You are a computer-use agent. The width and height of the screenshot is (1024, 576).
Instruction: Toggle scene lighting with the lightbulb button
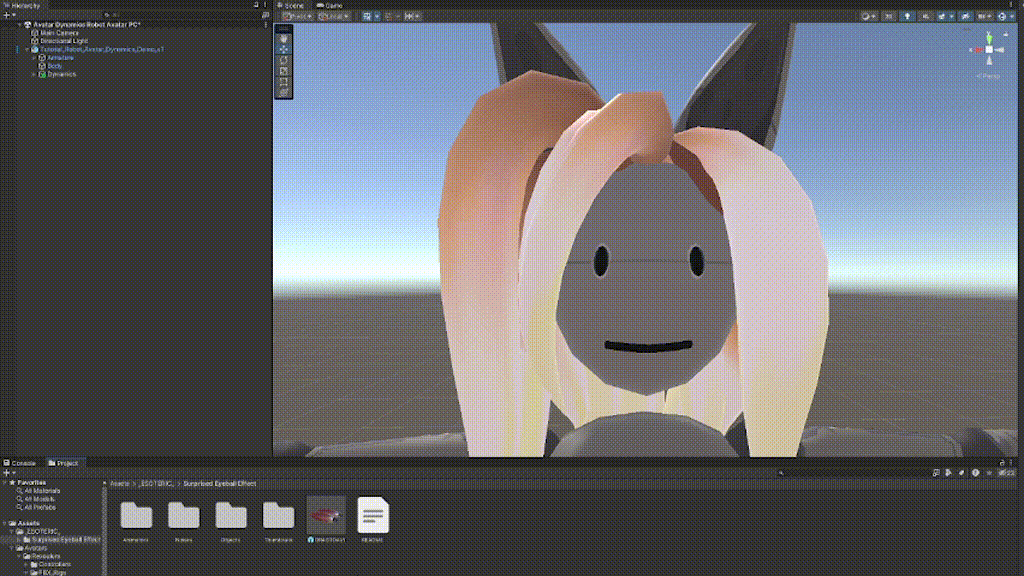907,16
